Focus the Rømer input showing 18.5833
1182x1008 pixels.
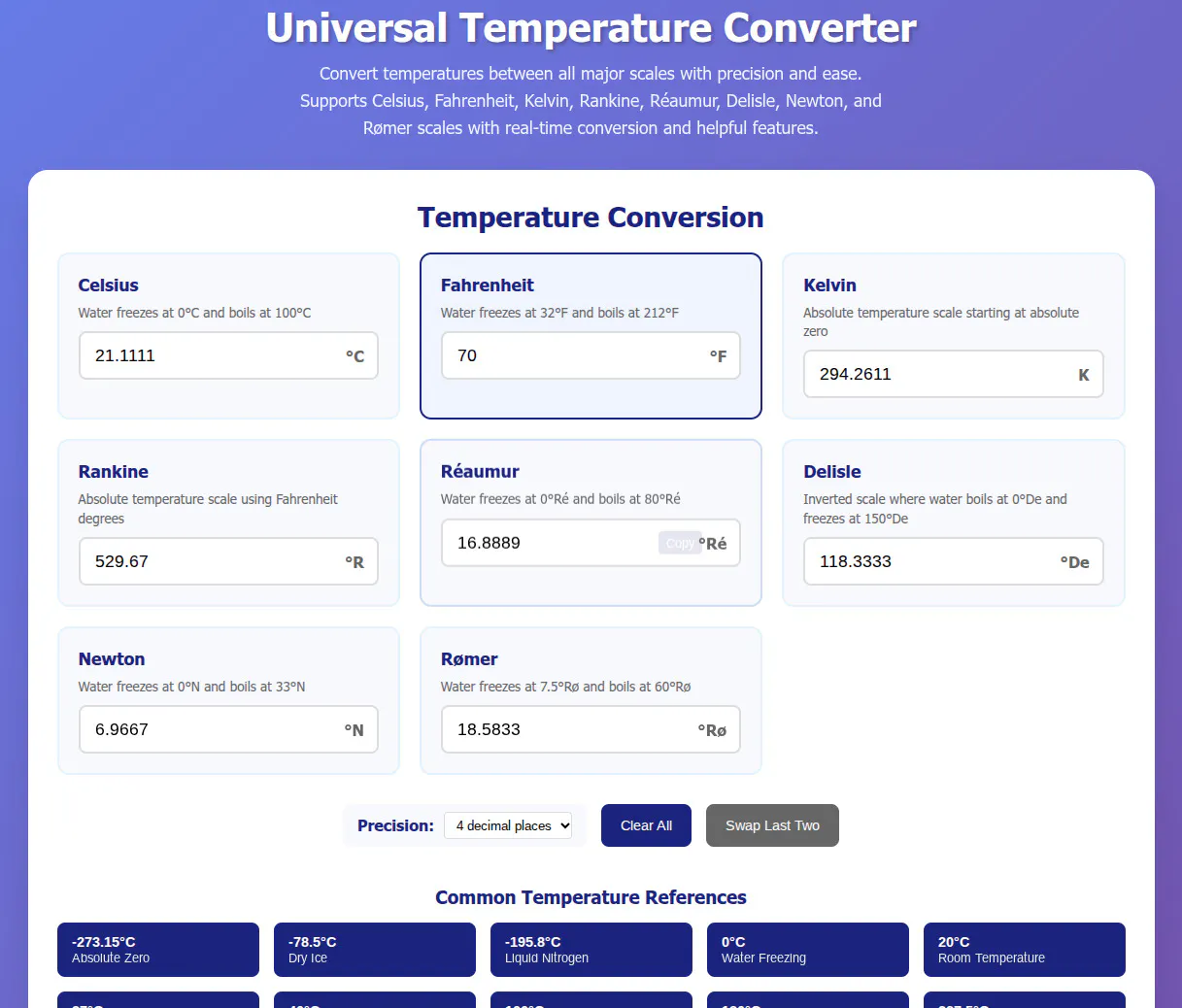[591, 729]
